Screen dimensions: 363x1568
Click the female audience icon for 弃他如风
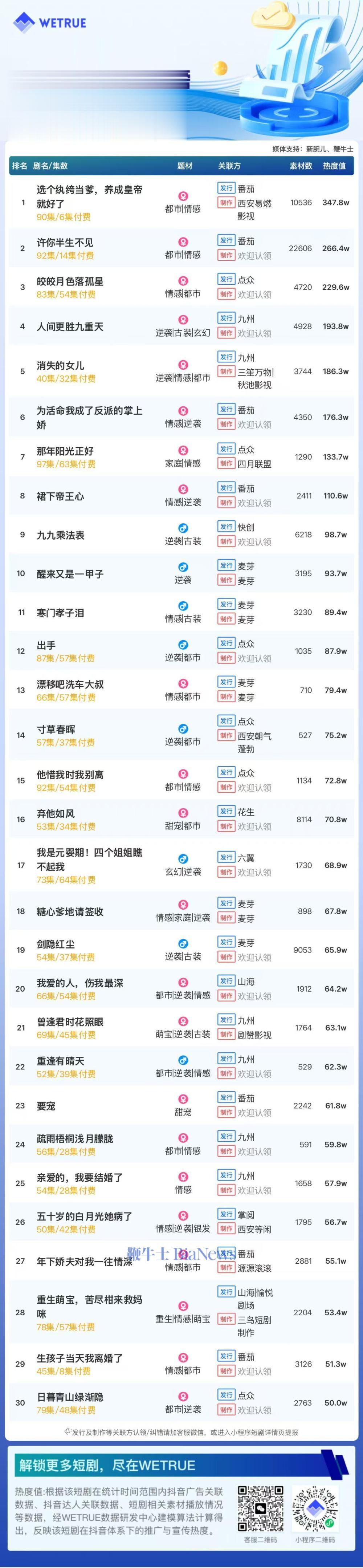pos(183,813)
